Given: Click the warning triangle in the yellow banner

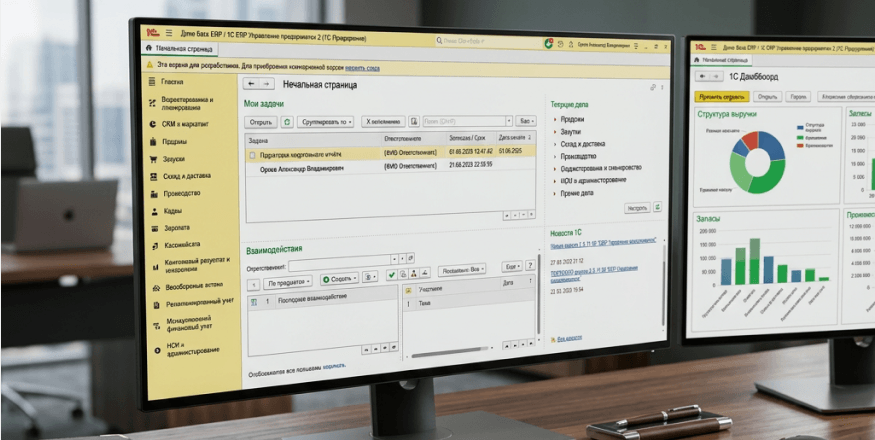Looking at the screenshot, I should [x=150, y=65].
